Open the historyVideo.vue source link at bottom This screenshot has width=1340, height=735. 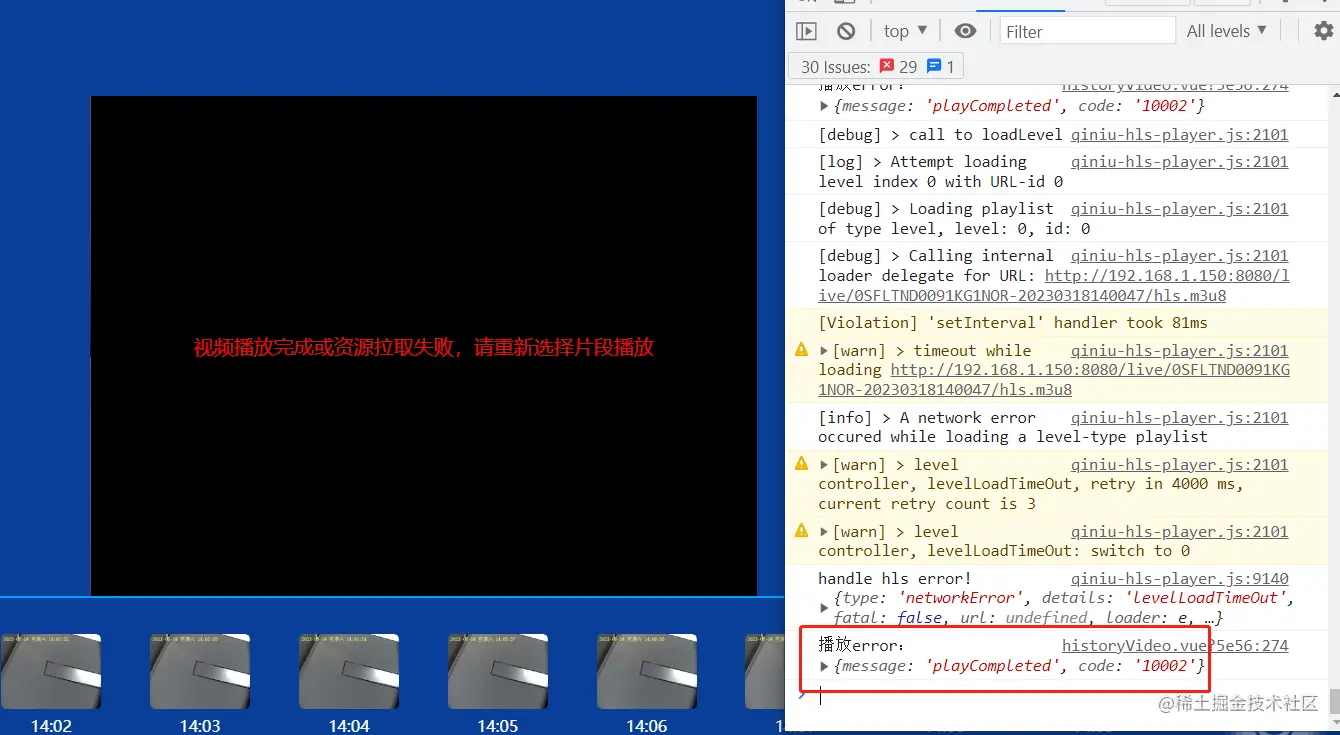click(x=1175, y=646)
